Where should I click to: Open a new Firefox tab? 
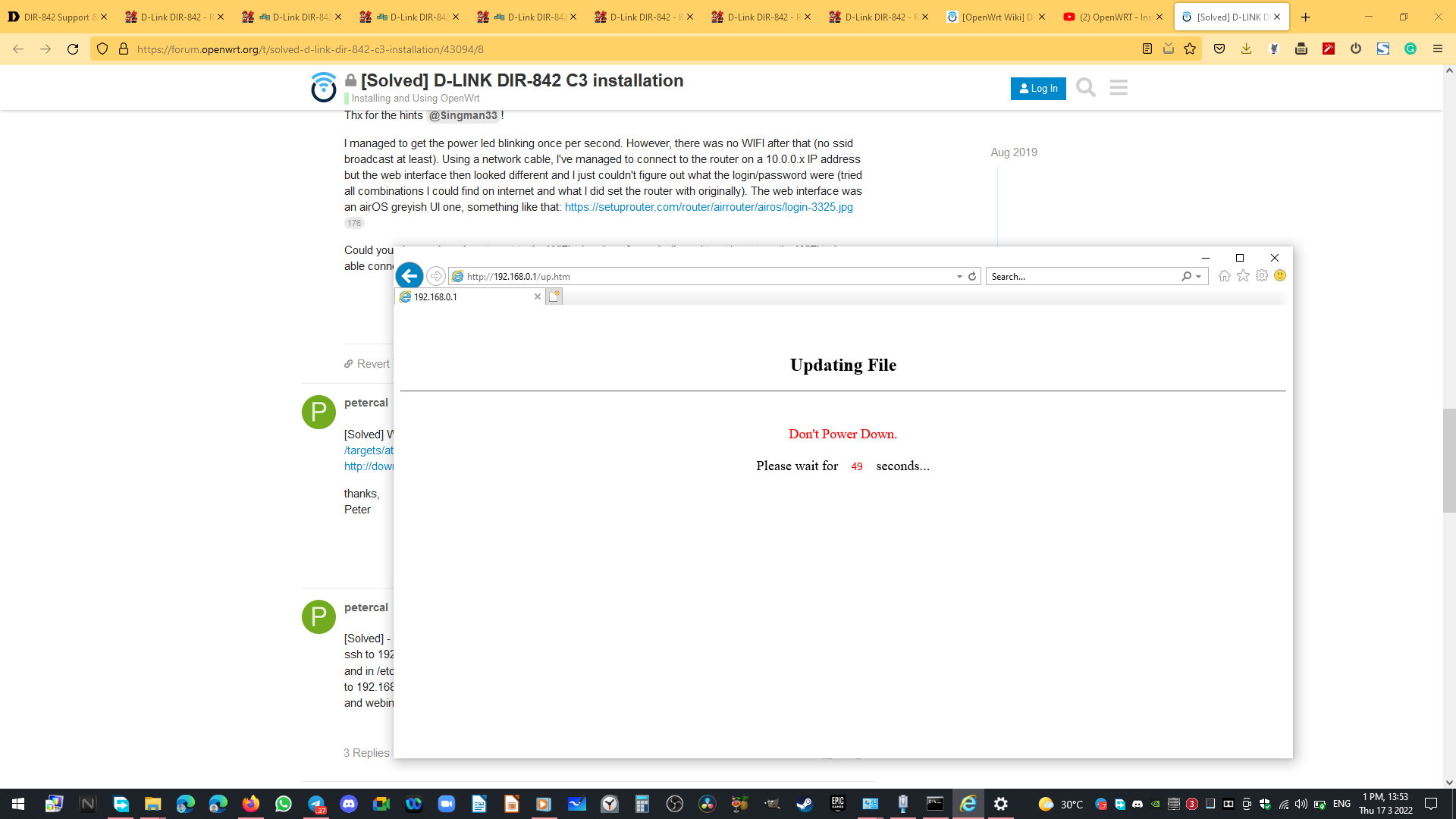tap(1305, 17)
